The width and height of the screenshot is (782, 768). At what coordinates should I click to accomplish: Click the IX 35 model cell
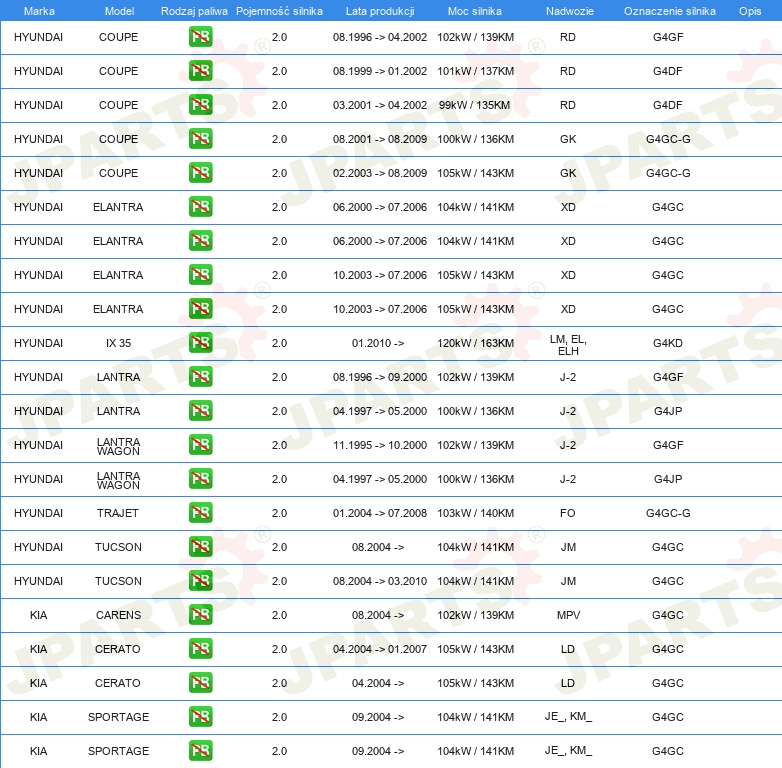(x=118, y=343)
